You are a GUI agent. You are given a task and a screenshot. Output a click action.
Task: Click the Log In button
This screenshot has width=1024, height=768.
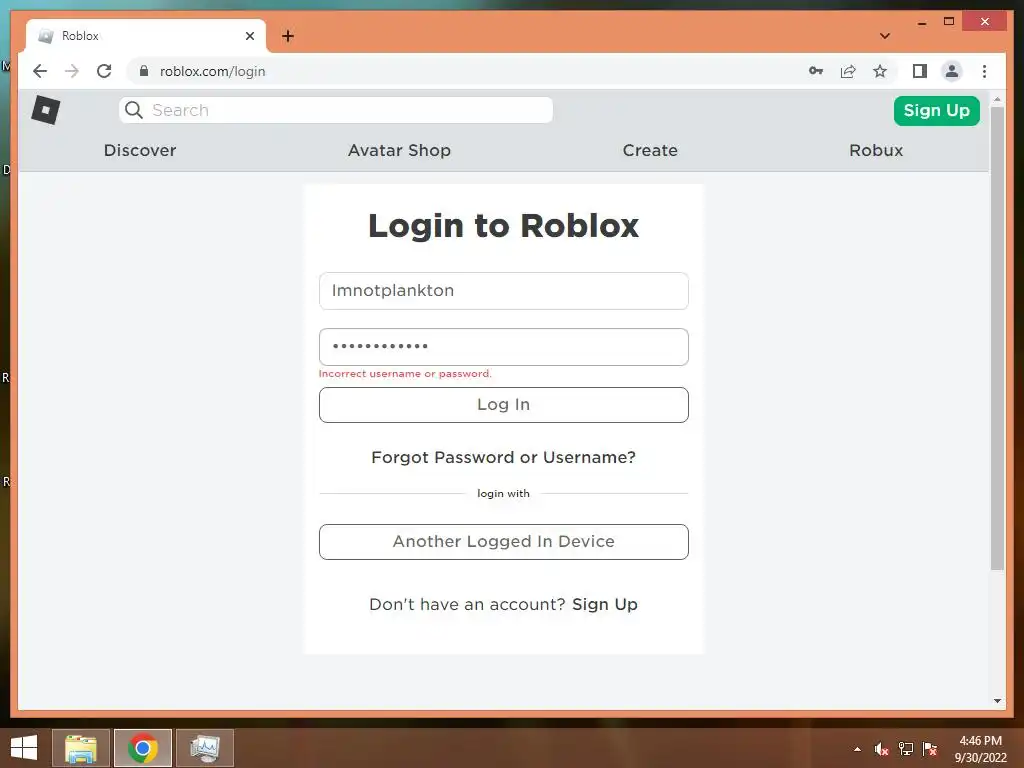[x=504, y=405]
